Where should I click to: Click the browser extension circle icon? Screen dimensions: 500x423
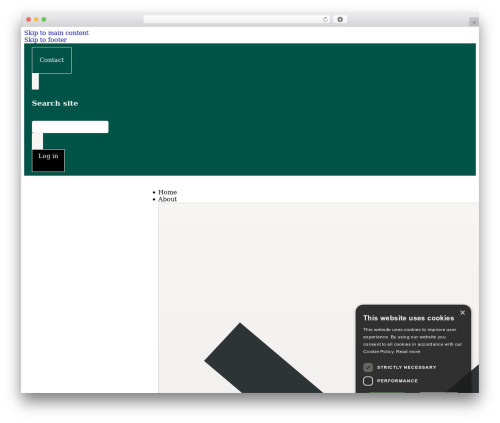[340, 19]
